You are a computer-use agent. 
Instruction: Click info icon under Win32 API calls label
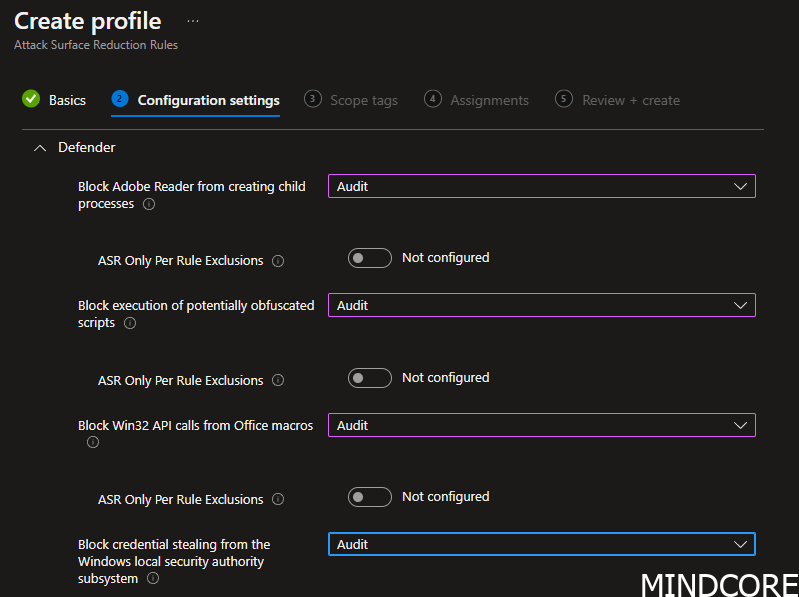(x=93, y=442)
